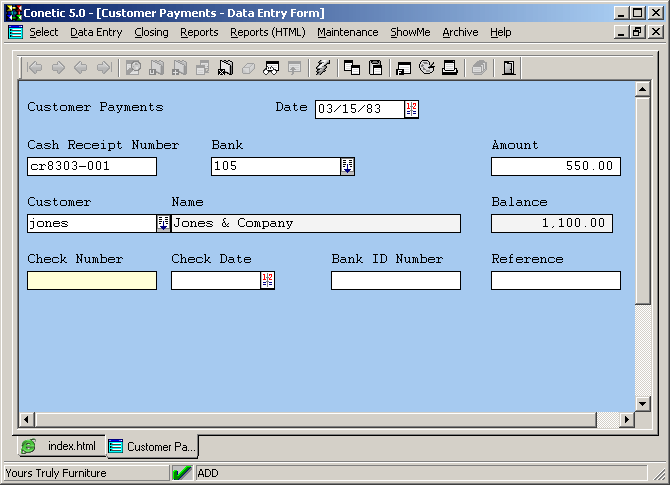Open the Reports (HTML) menu
Screen dimensions: 670x485
(267, 32)
